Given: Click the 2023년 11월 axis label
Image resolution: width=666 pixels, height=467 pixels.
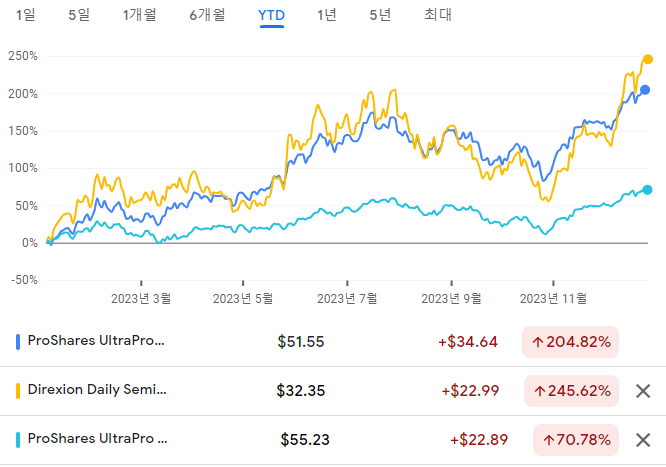Looking at the screenshot, I should click(553, 298).
